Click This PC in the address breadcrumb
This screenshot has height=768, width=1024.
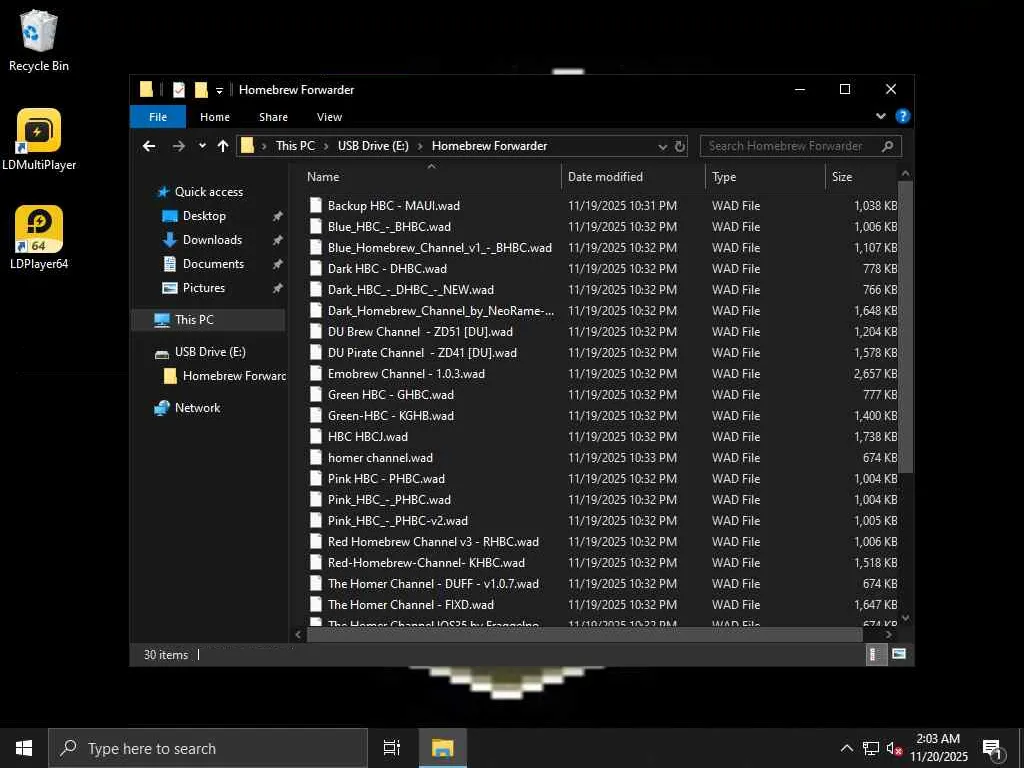tap(295, 146)
